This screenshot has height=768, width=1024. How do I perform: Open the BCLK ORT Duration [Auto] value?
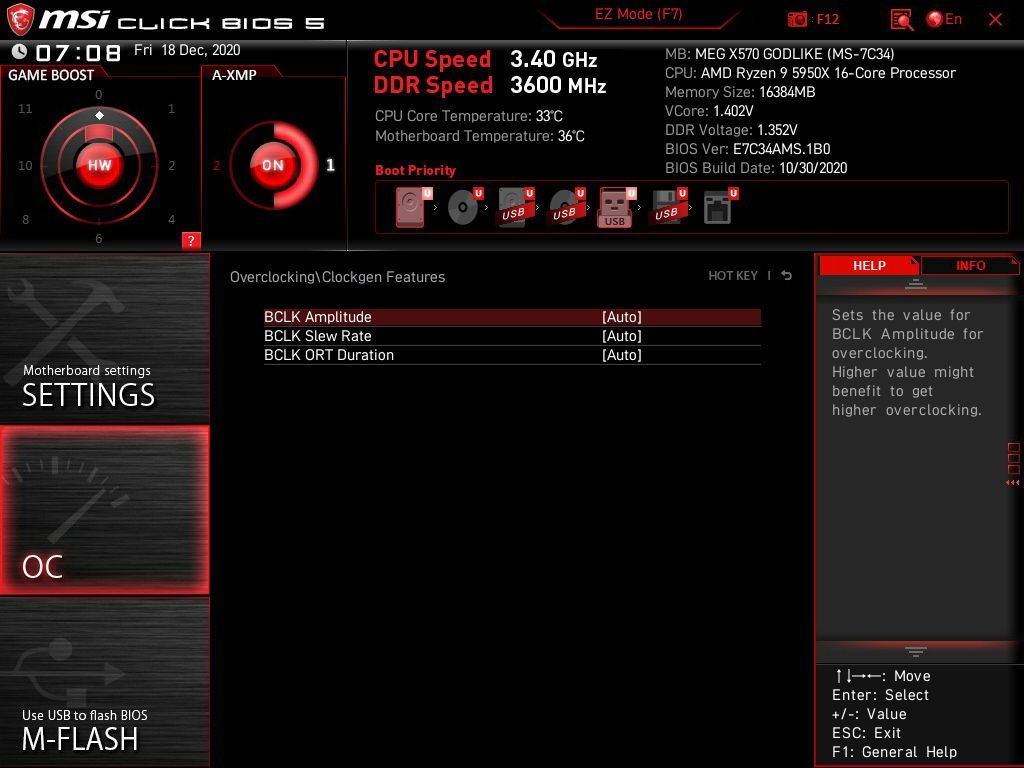(622, 355)
